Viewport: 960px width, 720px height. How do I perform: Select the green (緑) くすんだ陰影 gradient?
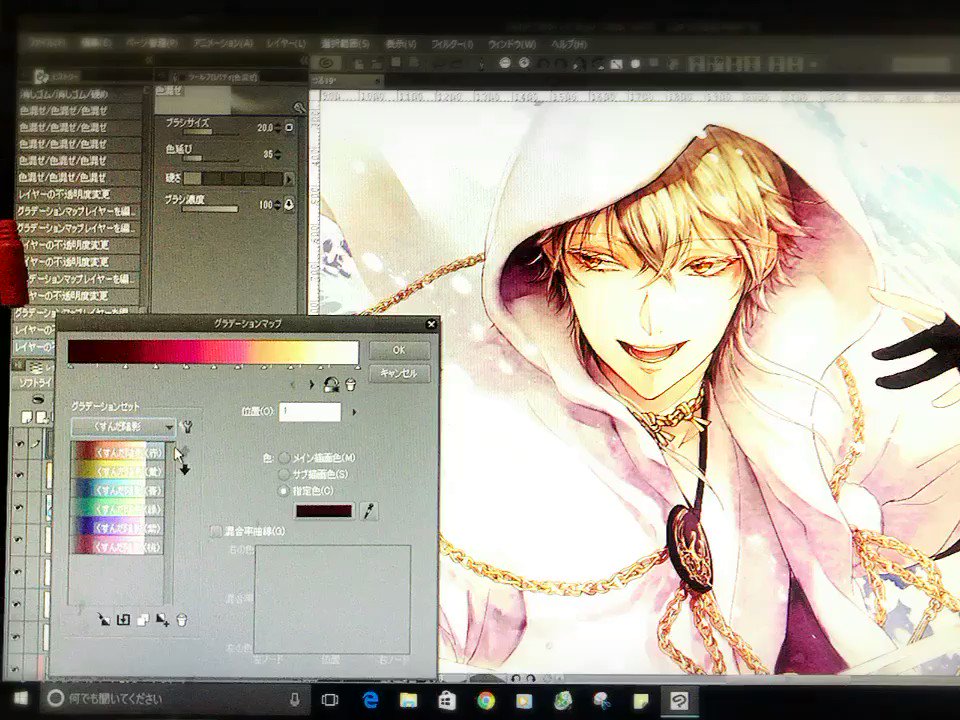tap(119, 508)
